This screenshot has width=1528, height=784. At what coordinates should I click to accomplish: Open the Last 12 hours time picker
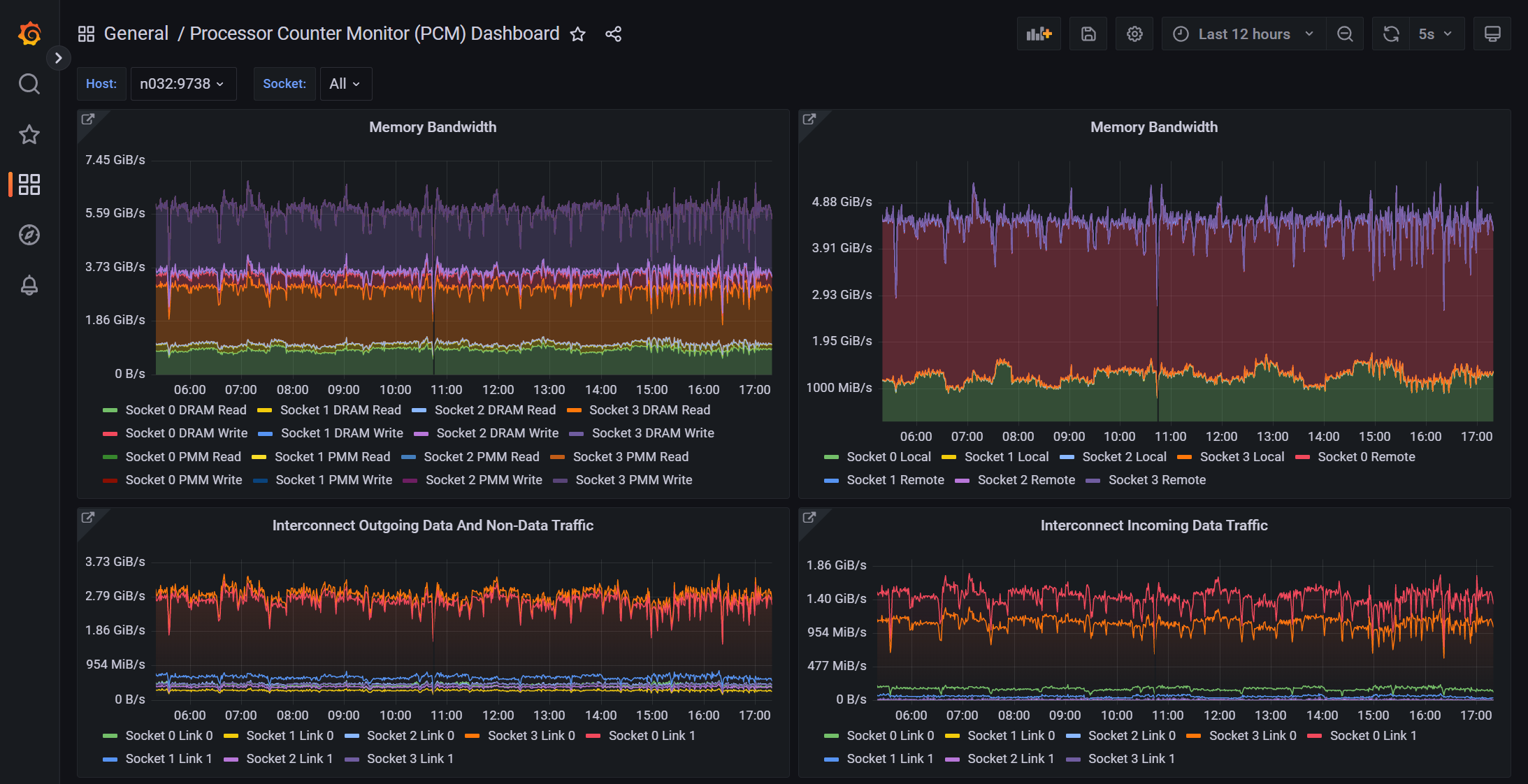tap(1244, 34)
